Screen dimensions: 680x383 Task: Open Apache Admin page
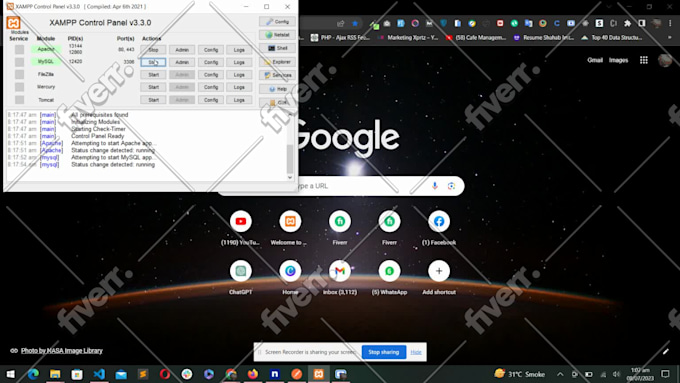182,50
